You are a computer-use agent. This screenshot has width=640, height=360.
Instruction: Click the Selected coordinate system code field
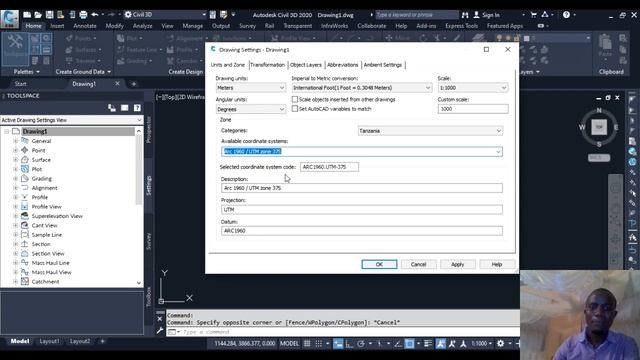click(x=329, y=167)
